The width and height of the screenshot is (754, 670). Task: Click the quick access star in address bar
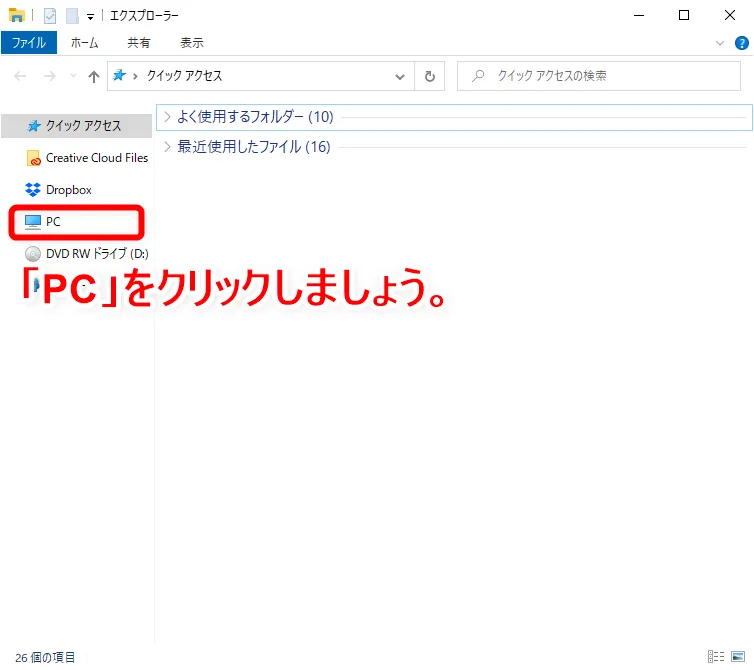click(x=119, y=75)
